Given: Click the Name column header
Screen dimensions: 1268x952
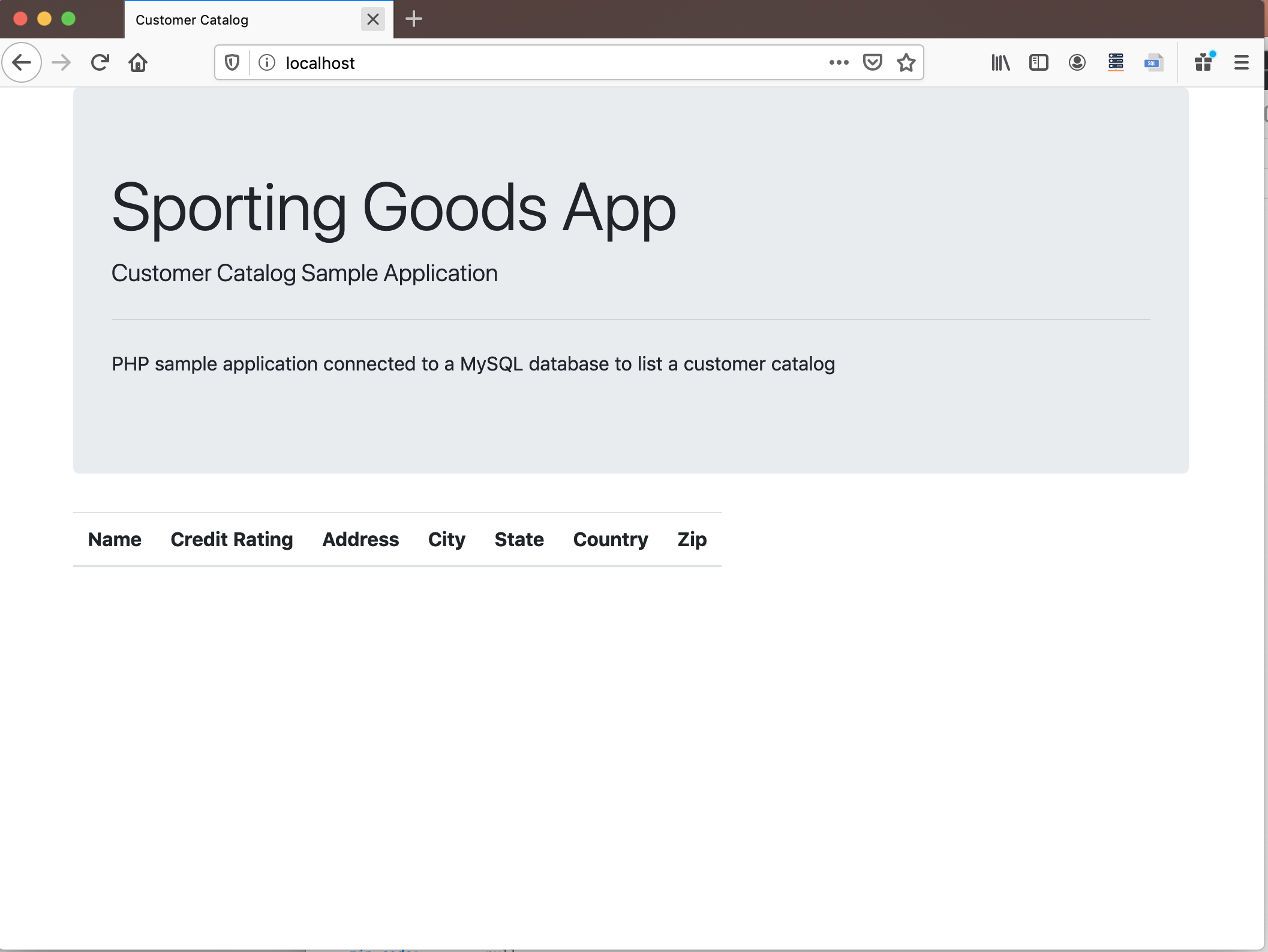Looking at the screenshot, I should click(x=115, y=540).
